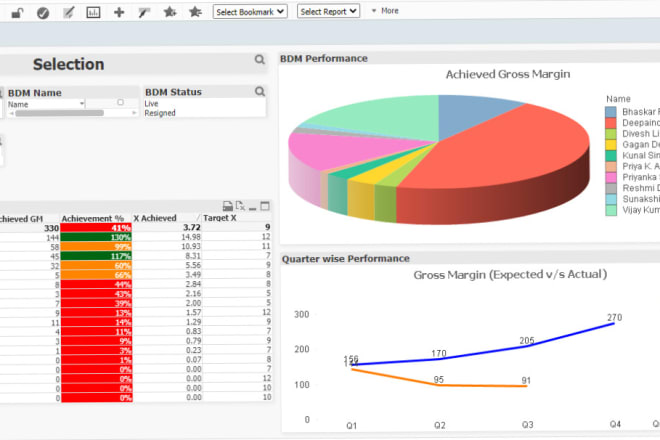This screenshot has width=660, height=440.
Task: Click the pink Priyanka legend swatch
Action: (611, 178)
